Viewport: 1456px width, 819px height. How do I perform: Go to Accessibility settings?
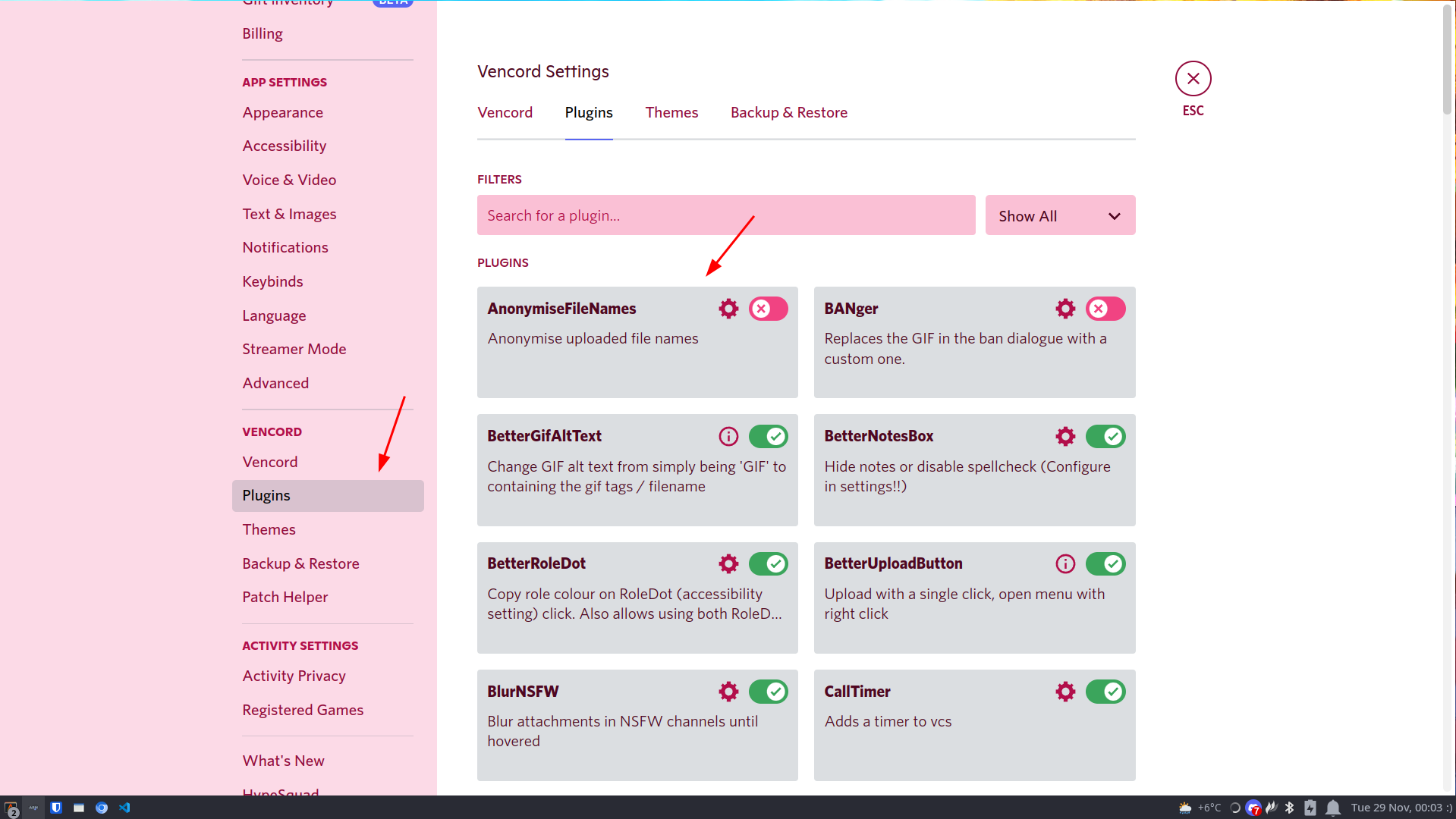point(328,146)
